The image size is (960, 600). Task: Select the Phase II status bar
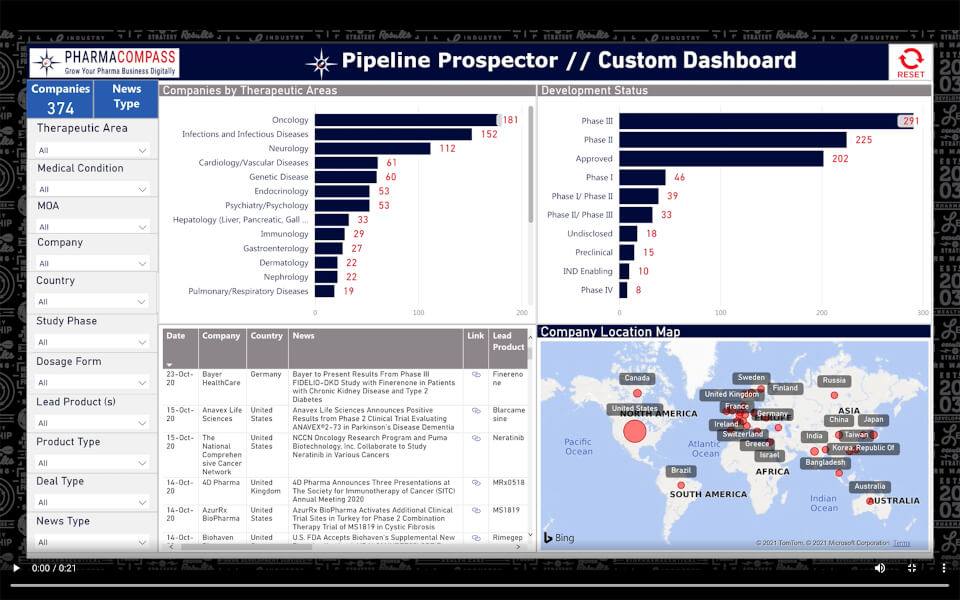[733, 140]
